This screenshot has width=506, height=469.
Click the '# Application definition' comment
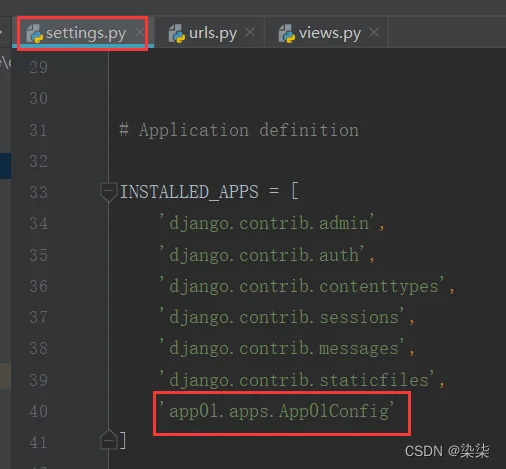[x=239, y=130]
